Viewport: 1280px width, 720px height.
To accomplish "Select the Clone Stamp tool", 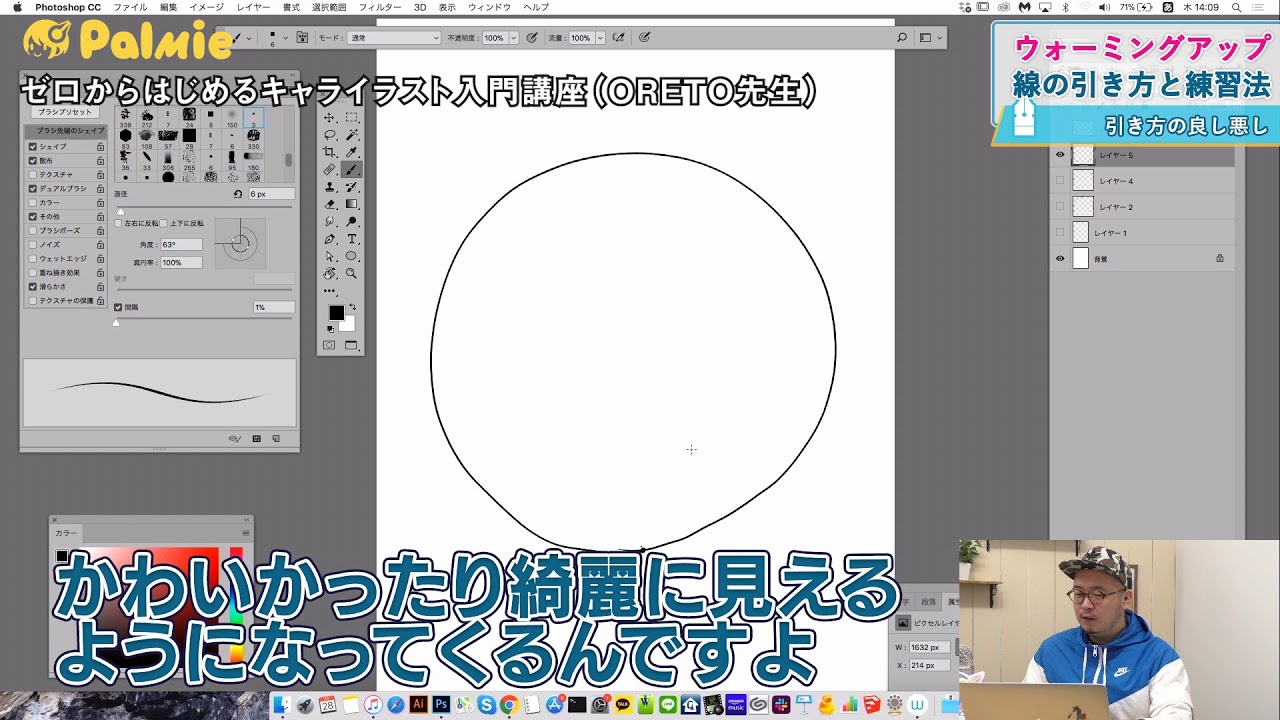I will pyautogui.click(x=330, y=187).
